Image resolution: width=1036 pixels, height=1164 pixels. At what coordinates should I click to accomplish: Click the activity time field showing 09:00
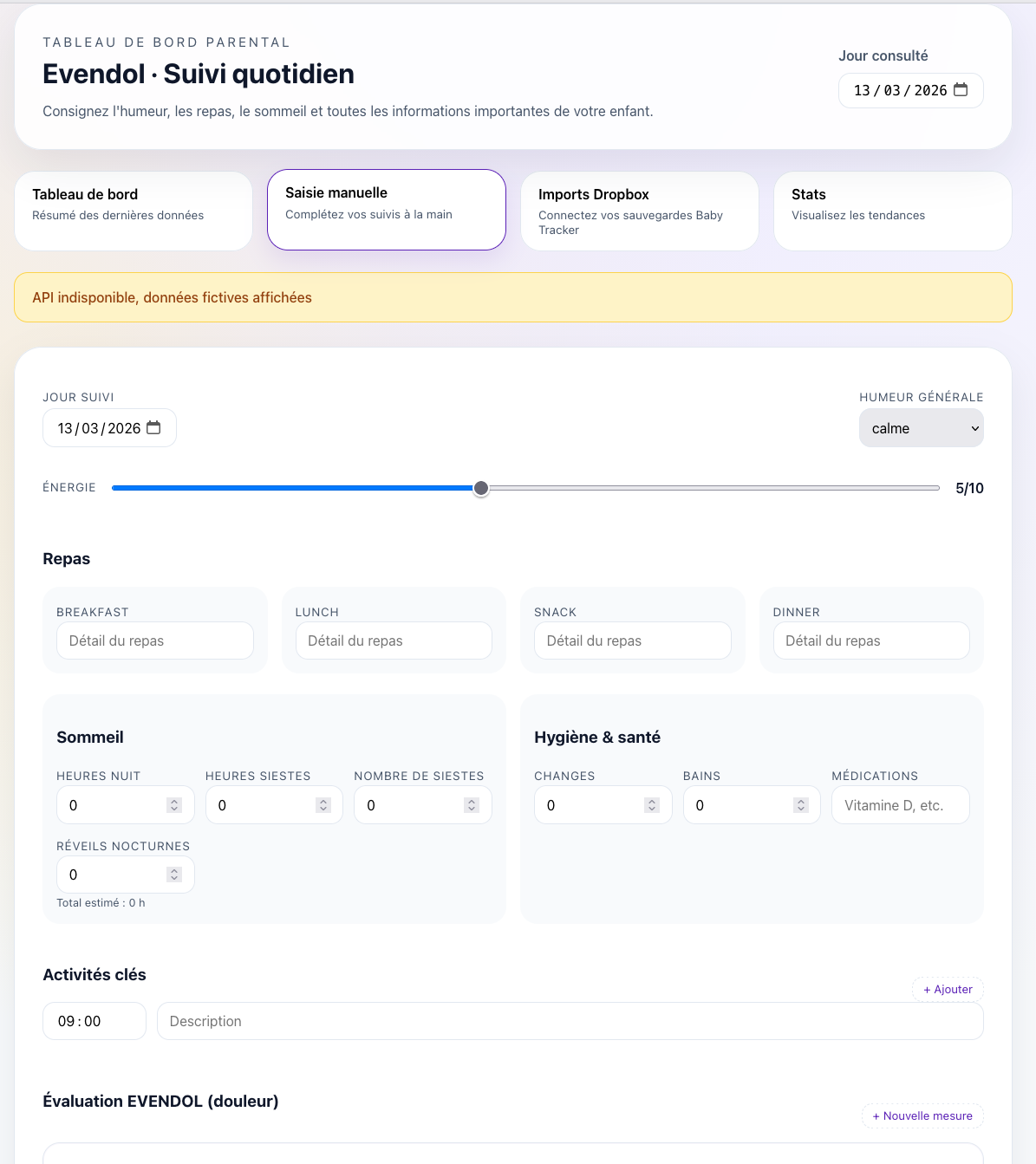(x=94, y=1021)
